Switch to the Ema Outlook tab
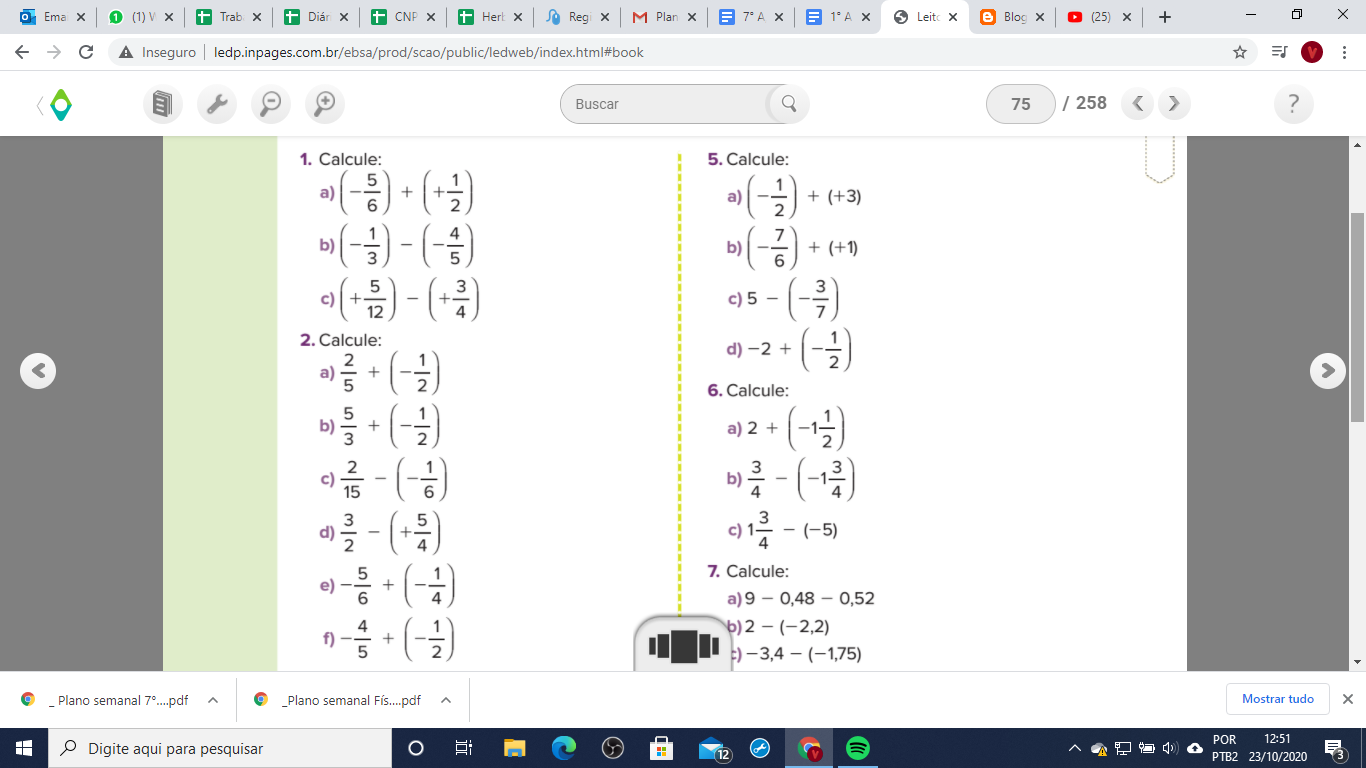 pos(52,17)
